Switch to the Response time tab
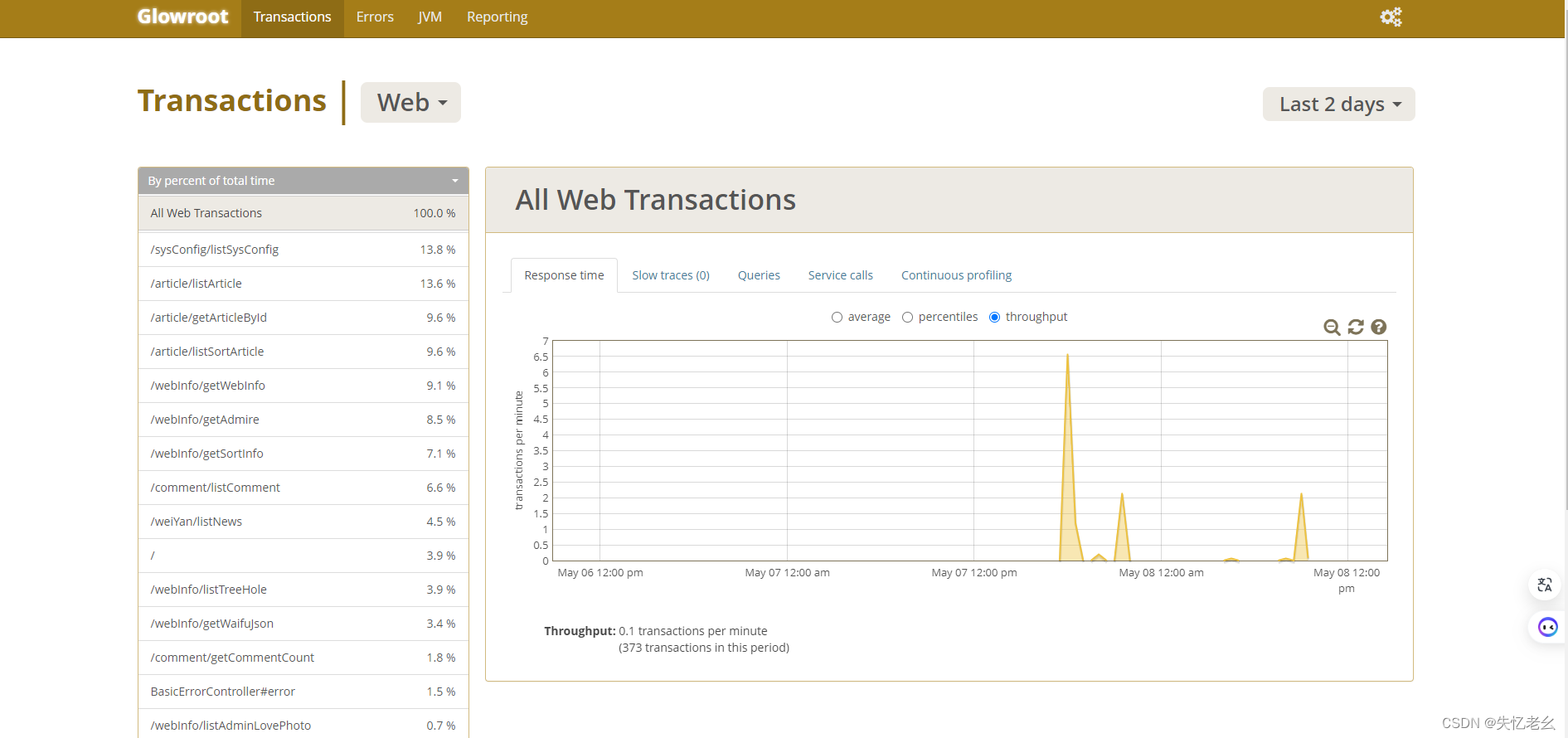Viewport: 1568px width, 738px height. [x=564, y=275]
